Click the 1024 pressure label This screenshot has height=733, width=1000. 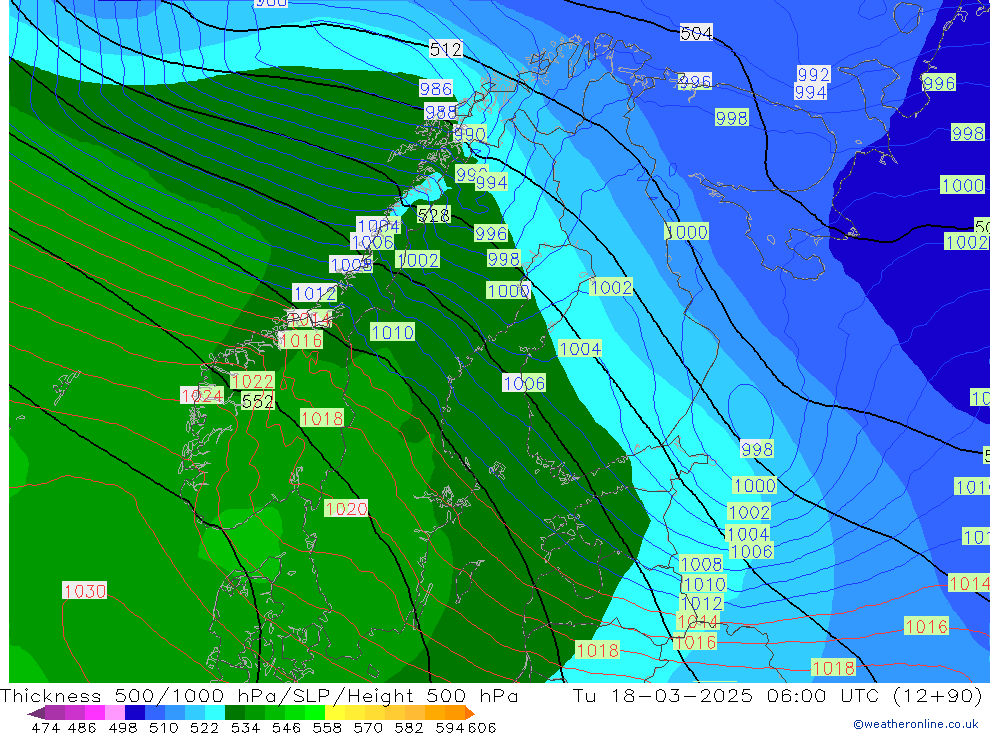[201, 395]
